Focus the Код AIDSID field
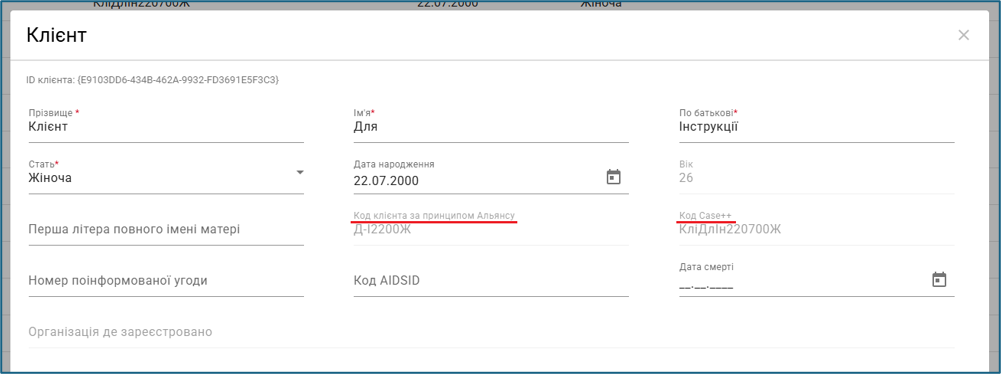This screenshot has height=374, width=1001. pos(491,281)
